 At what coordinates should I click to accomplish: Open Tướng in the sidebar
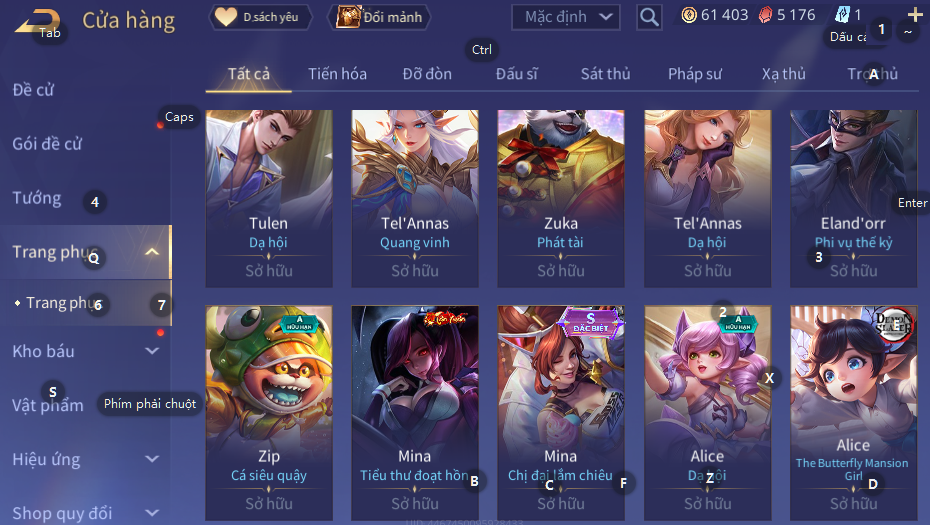click(x=37, y=198)
